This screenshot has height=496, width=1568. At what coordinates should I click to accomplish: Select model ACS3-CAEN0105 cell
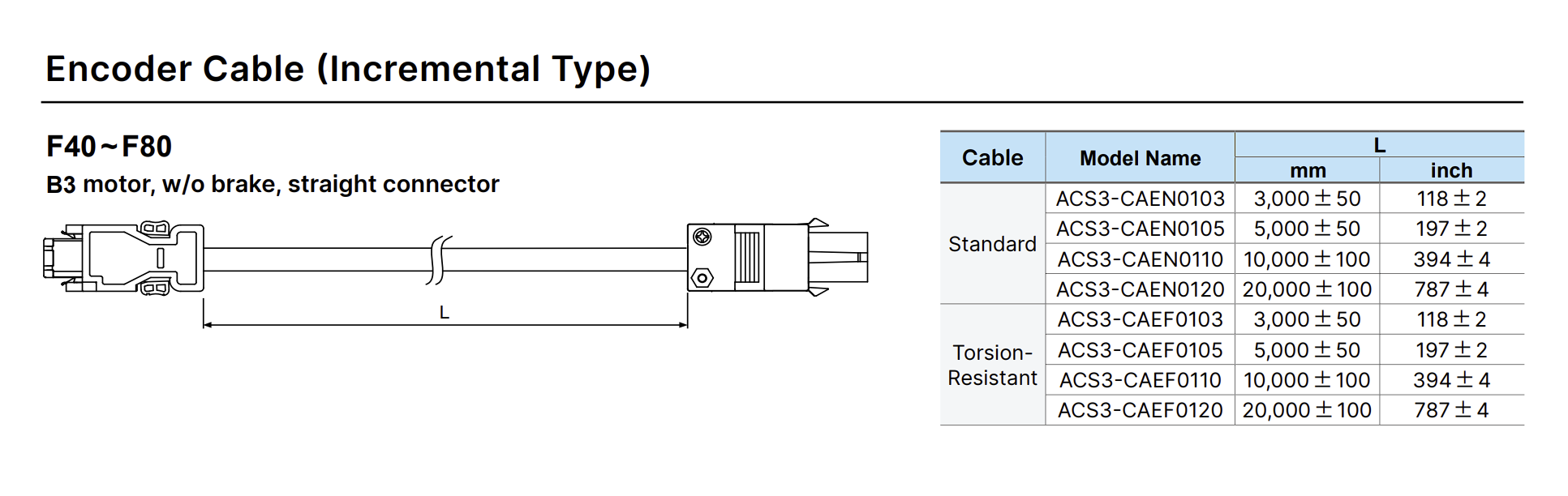click(1140, 229)
